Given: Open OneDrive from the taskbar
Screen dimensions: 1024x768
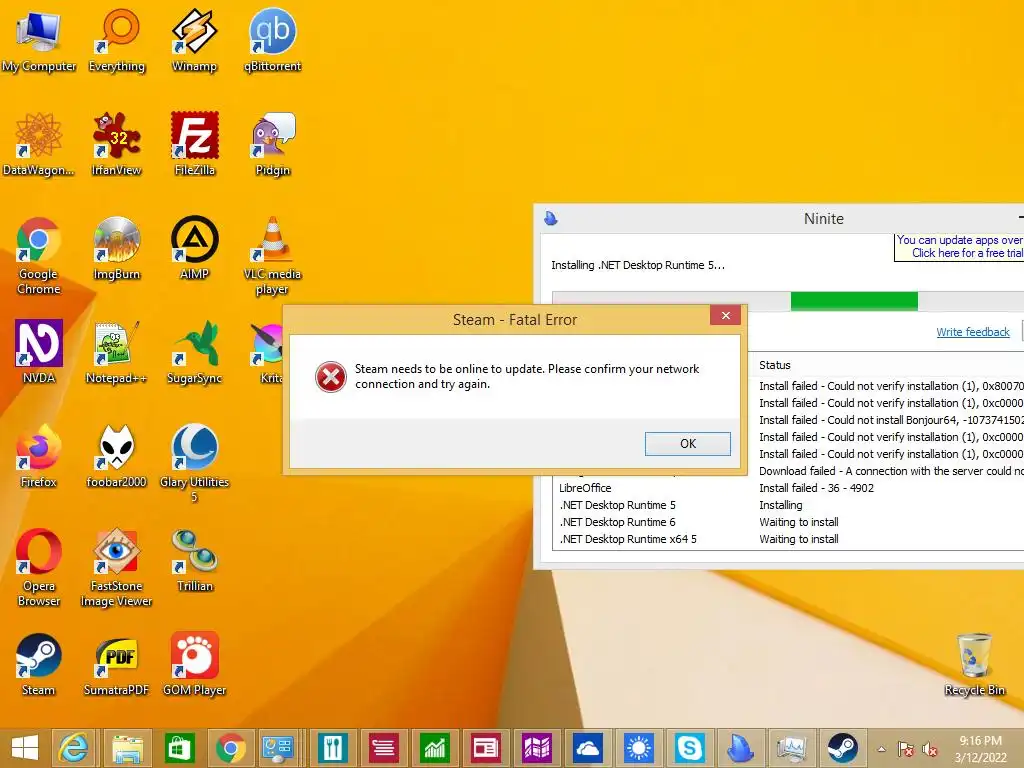Looking at the screenshot, I should pyautogui.click(x=588, y=748).
